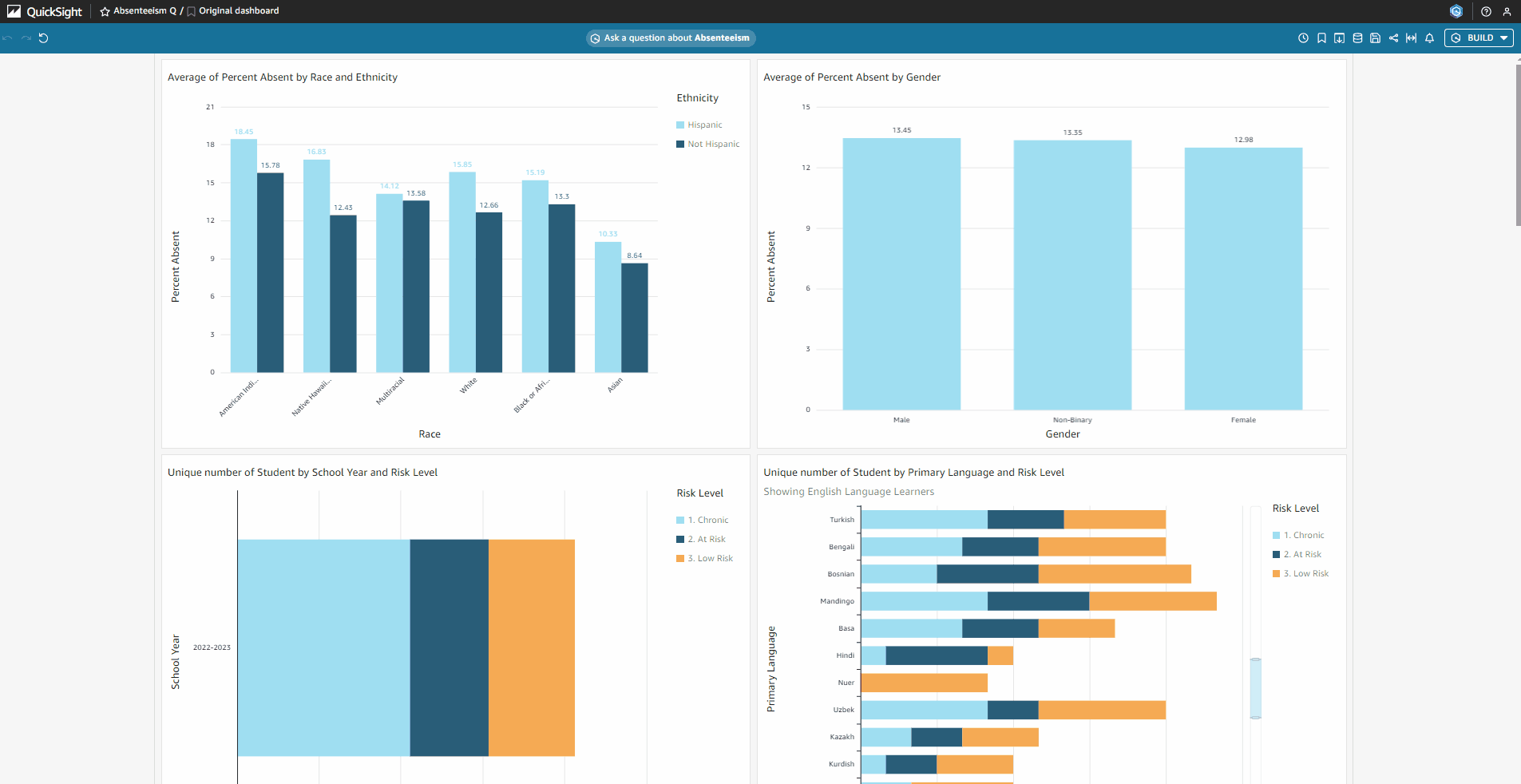
Task: Click the Ethnicity legend heading
Action: tap(698, 98)
